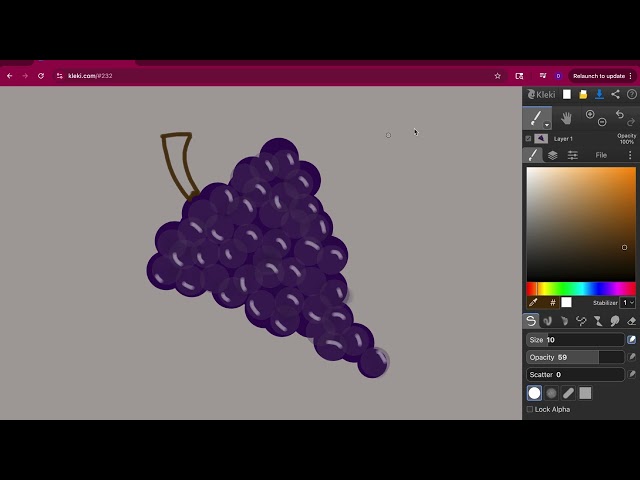This screenshot has width=640, height=480.
Task: Bookmark this page with the star
Action: pyautogui.click(x=498, y=76)
